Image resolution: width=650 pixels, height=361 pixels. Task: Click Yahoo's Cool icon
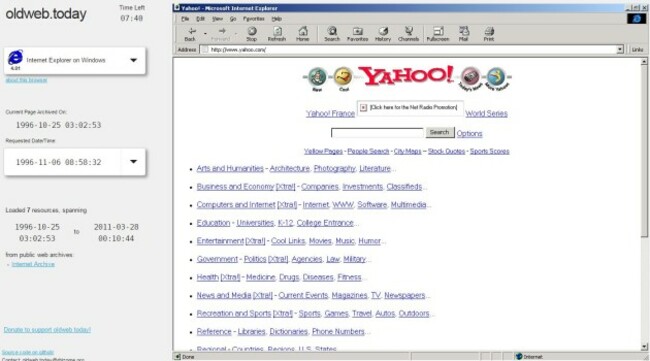343,79
